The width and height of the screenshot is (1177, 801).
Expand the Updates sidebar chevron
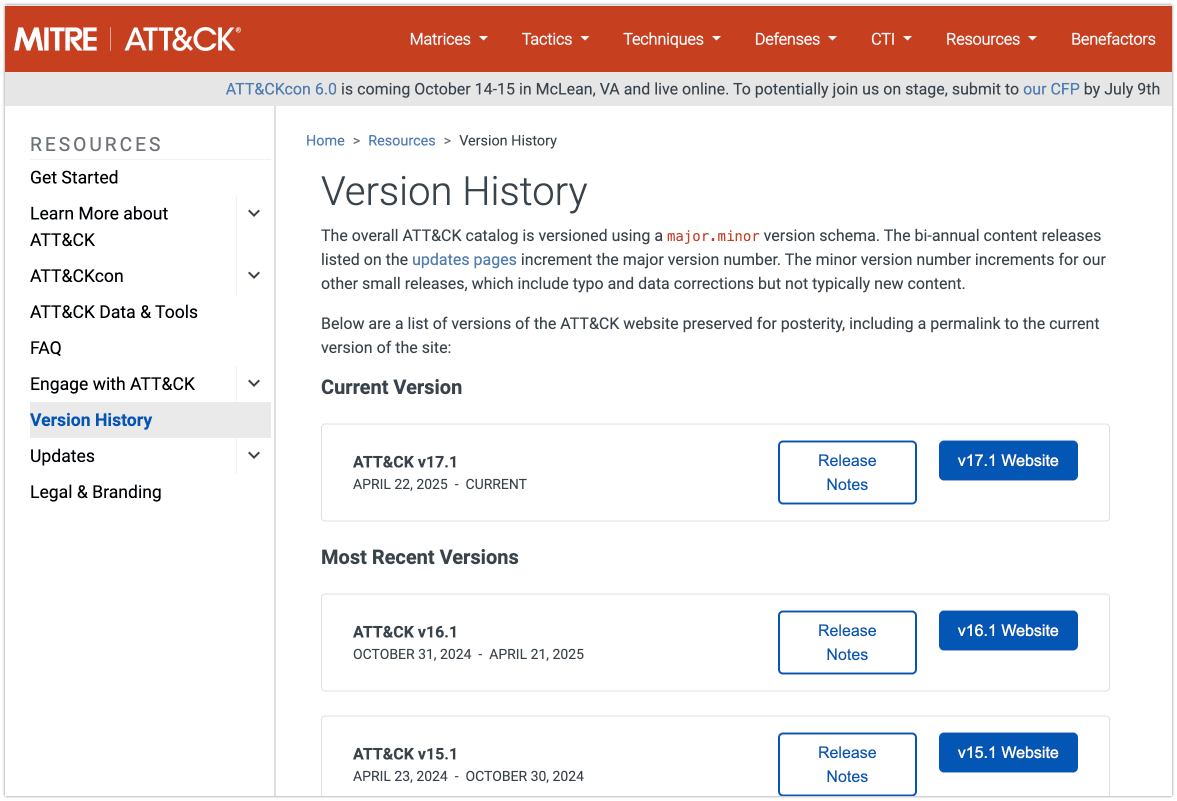click(x=254, y=456)
